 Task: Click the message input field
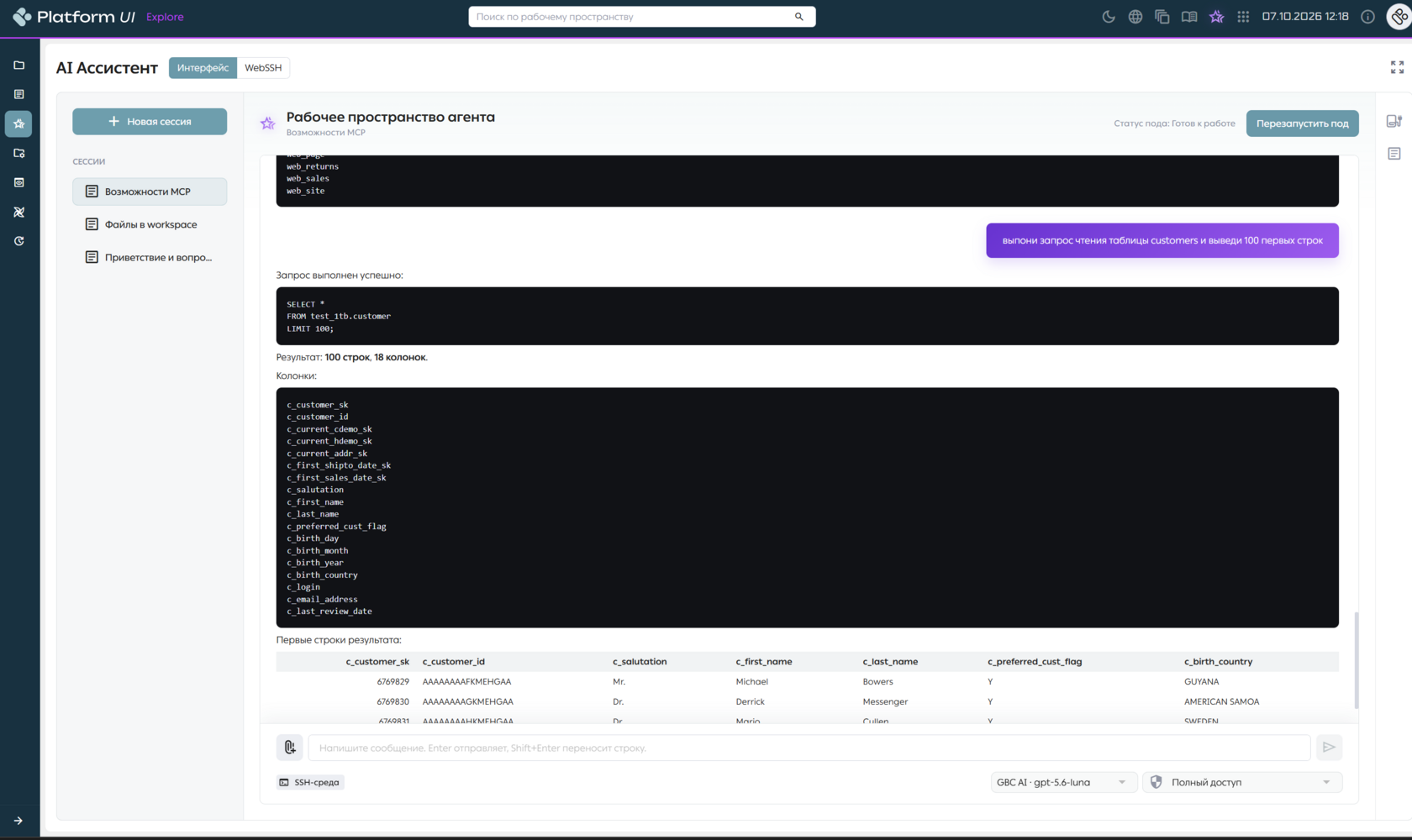coord(809,748)
